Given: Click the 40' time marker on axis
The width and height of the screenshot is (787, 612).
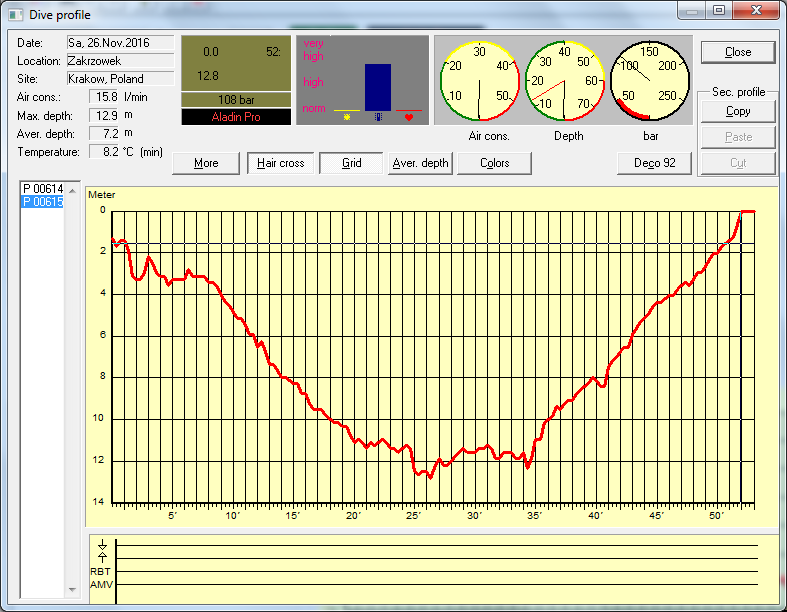Looking at the screenshot, I should tap(596, 516).
